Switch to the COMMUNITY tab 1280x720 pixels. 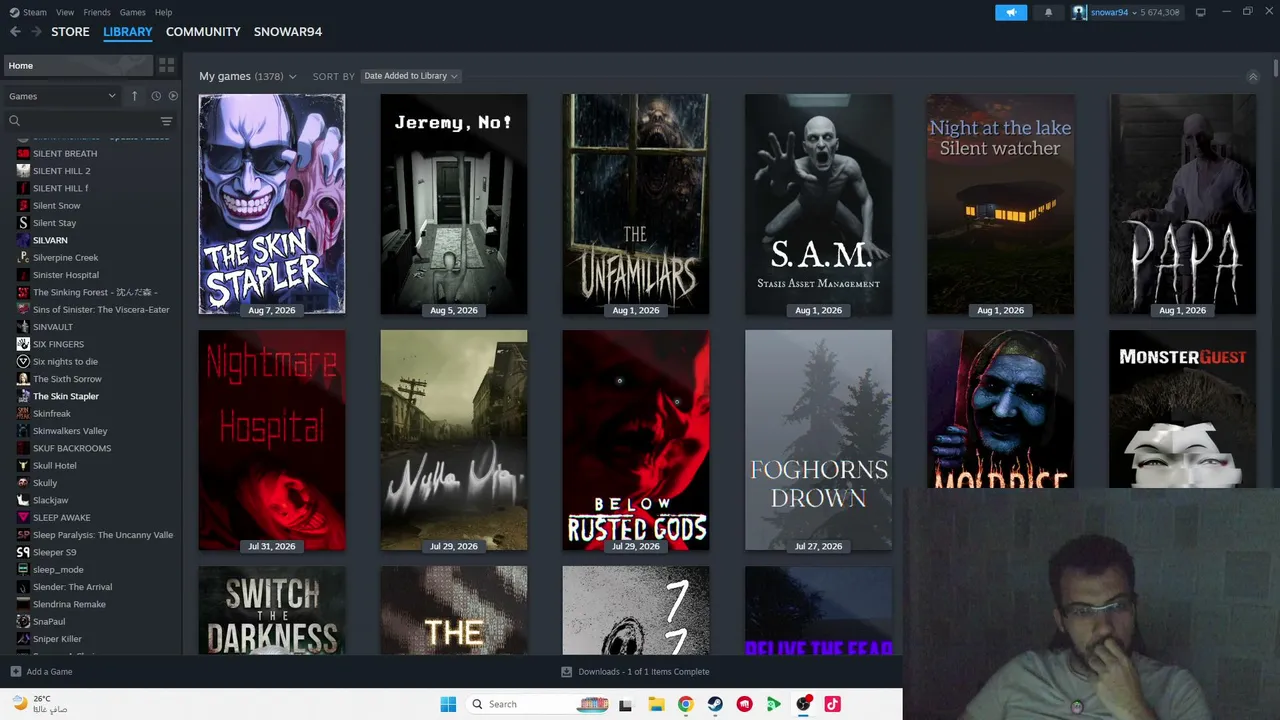coord(203,32)
